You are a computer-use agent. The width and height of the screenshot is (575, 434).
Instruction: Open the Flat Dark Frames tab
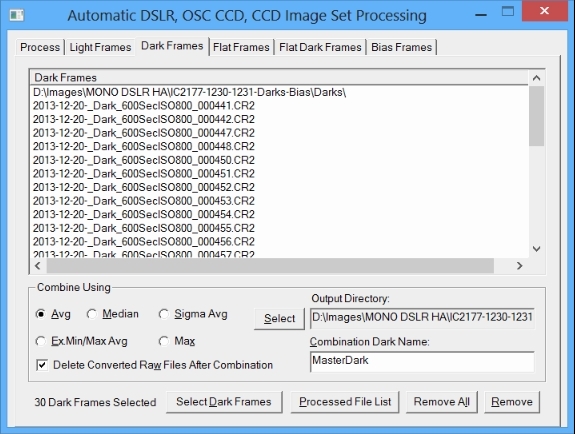click(x=320, y=47)
